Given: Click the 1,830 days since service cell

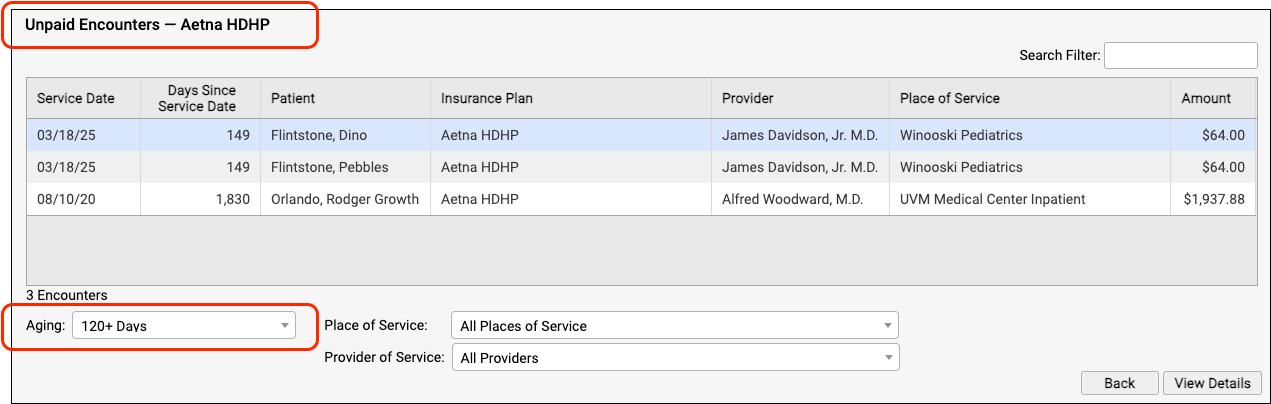Looking at the screenshot, I should click(x=200, y=199).
